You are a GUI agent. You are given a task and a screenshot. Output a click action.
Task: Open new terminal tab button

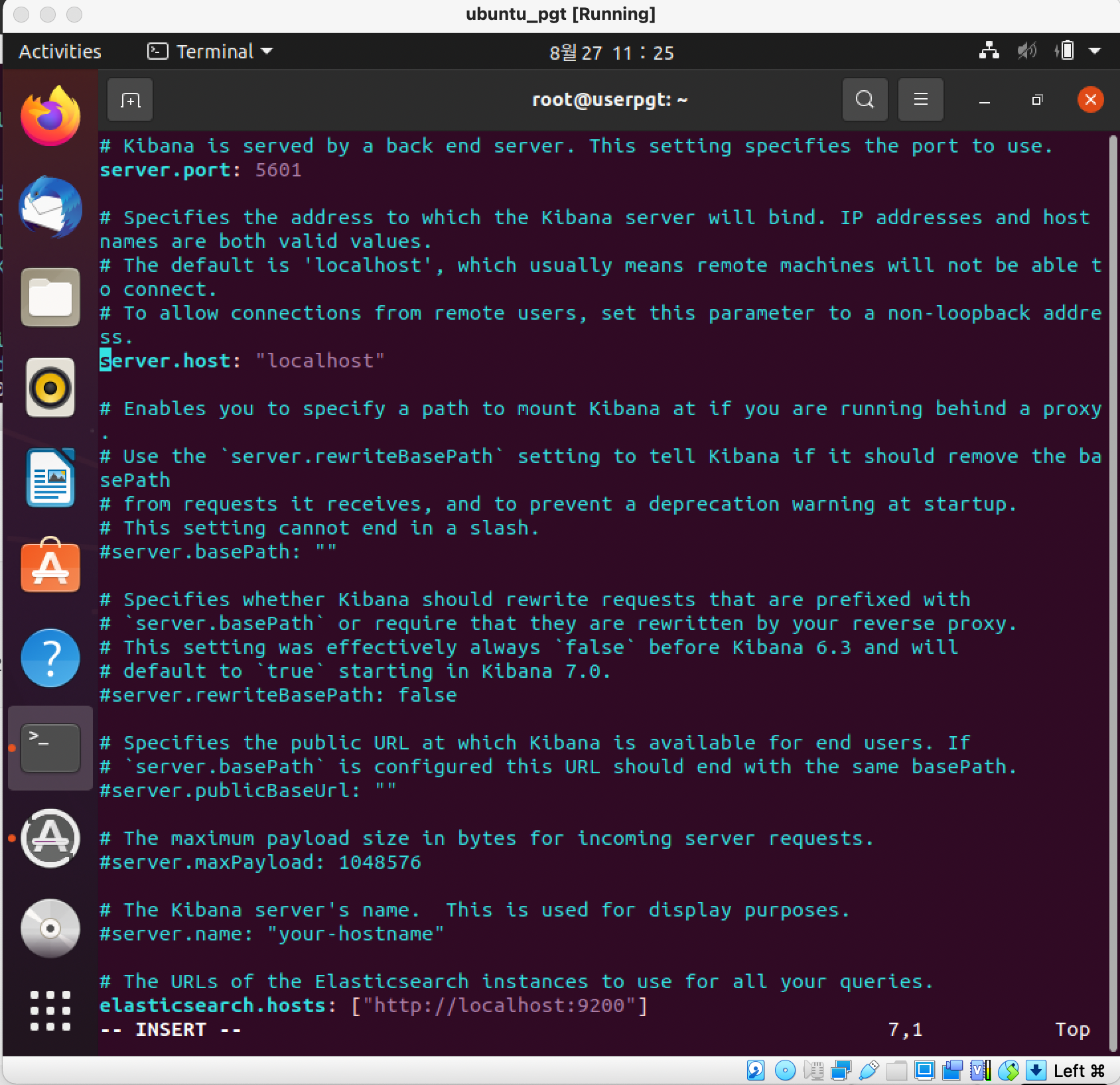pyautogui.click(x=130, y=100)
